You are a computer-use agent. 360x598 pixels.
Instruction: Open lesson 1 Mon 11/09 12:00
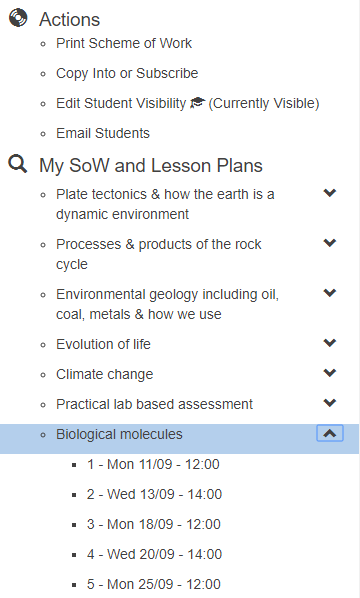click(x=153, y=464)
